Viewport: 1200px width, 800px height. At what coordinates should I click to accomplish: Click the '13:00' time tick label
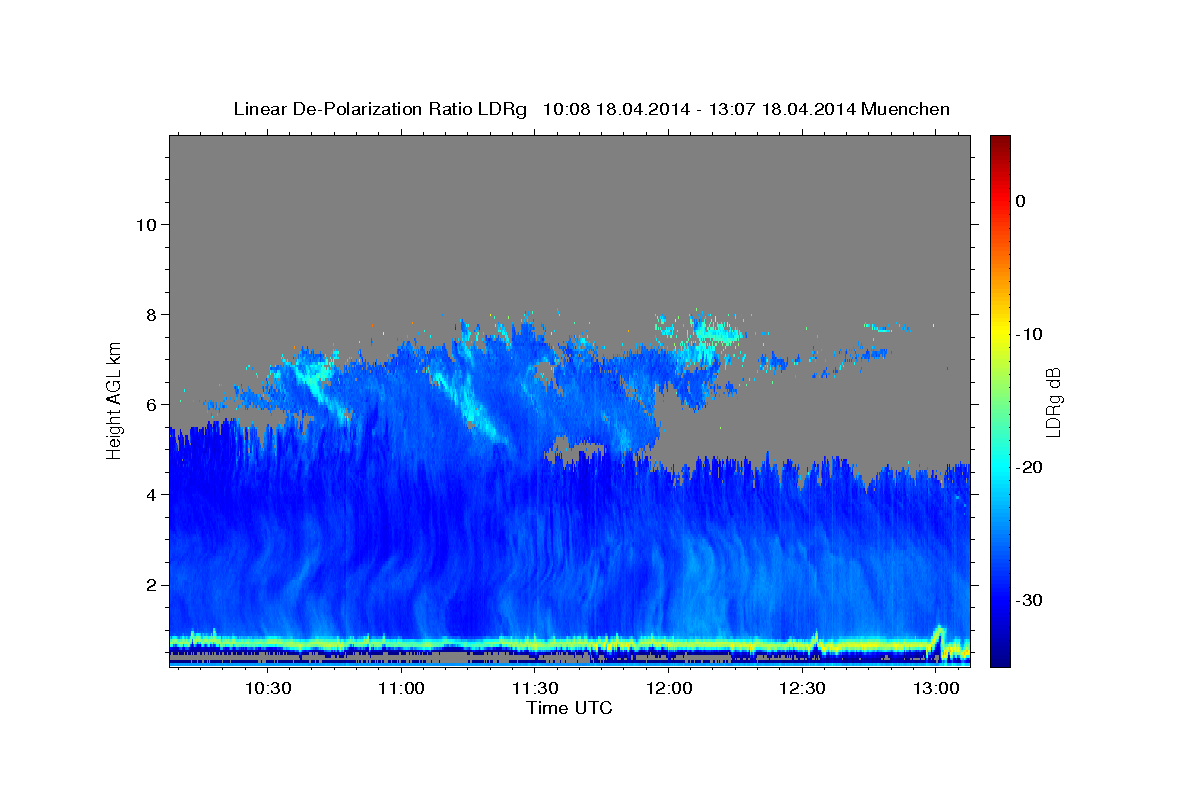tap(935, 689)
